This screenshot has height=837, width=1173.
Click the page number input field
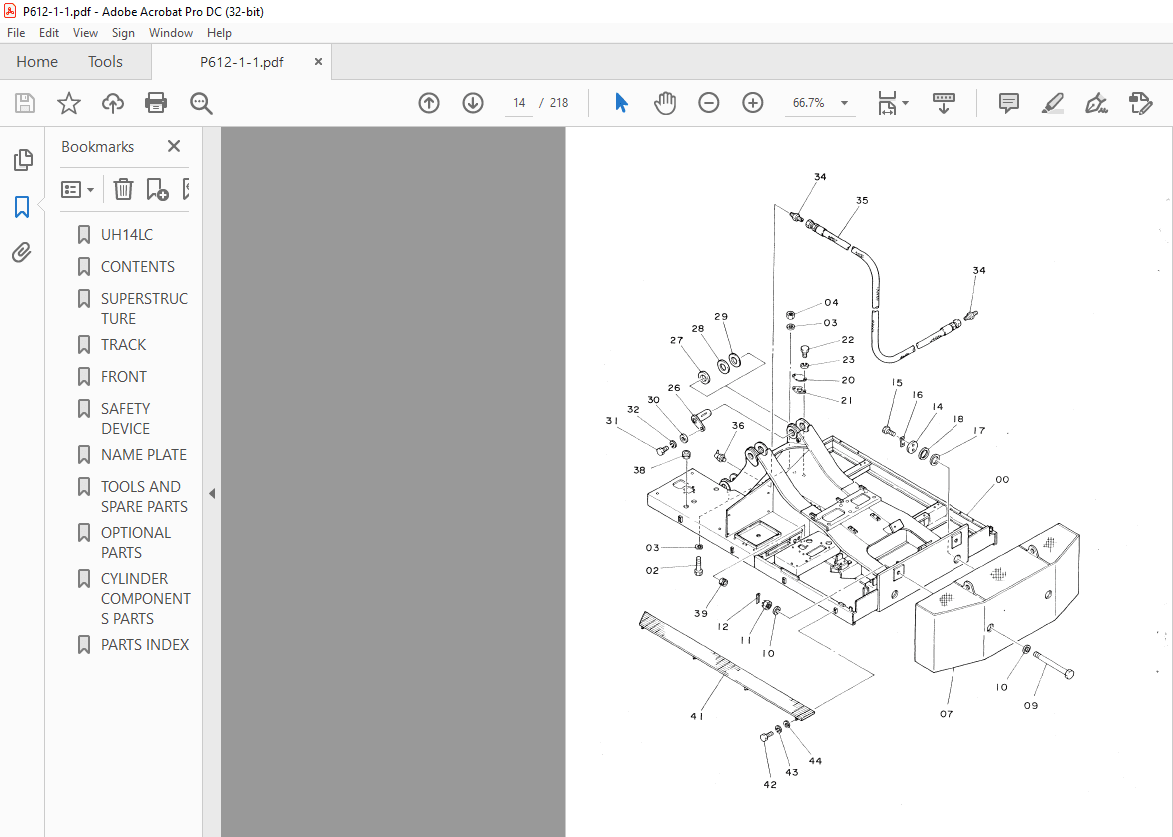coord(518,102)
